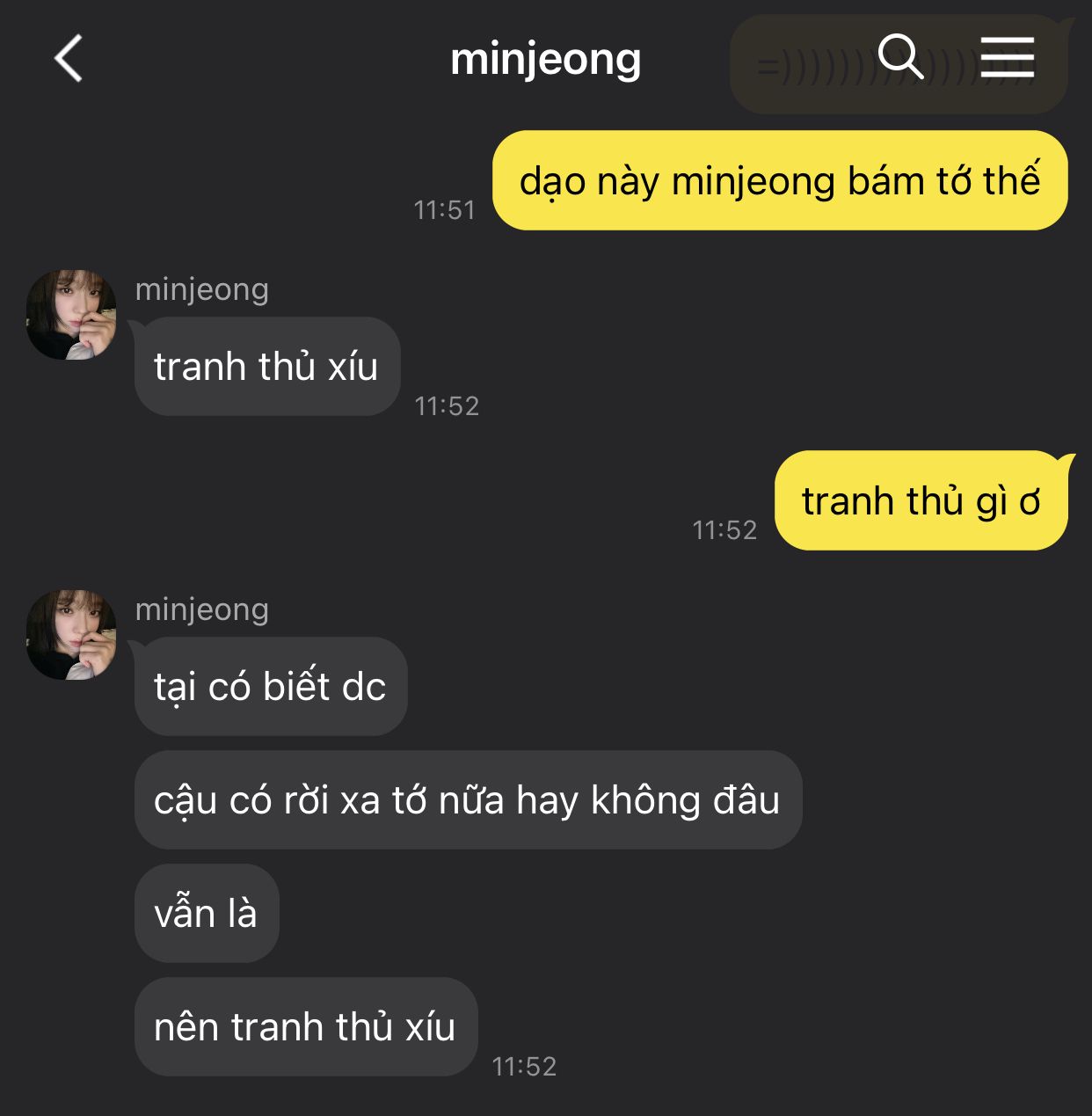Tap the 'tại có biết dc' message
The width and height of the screenshot is (1092, 1116).
point(271,687)
